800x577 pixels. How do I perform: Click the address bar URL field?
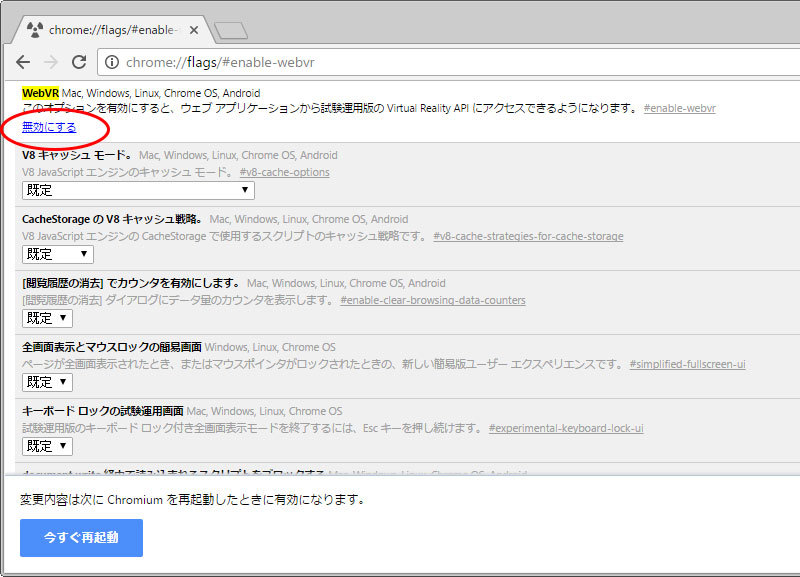[x=449, y=62]
